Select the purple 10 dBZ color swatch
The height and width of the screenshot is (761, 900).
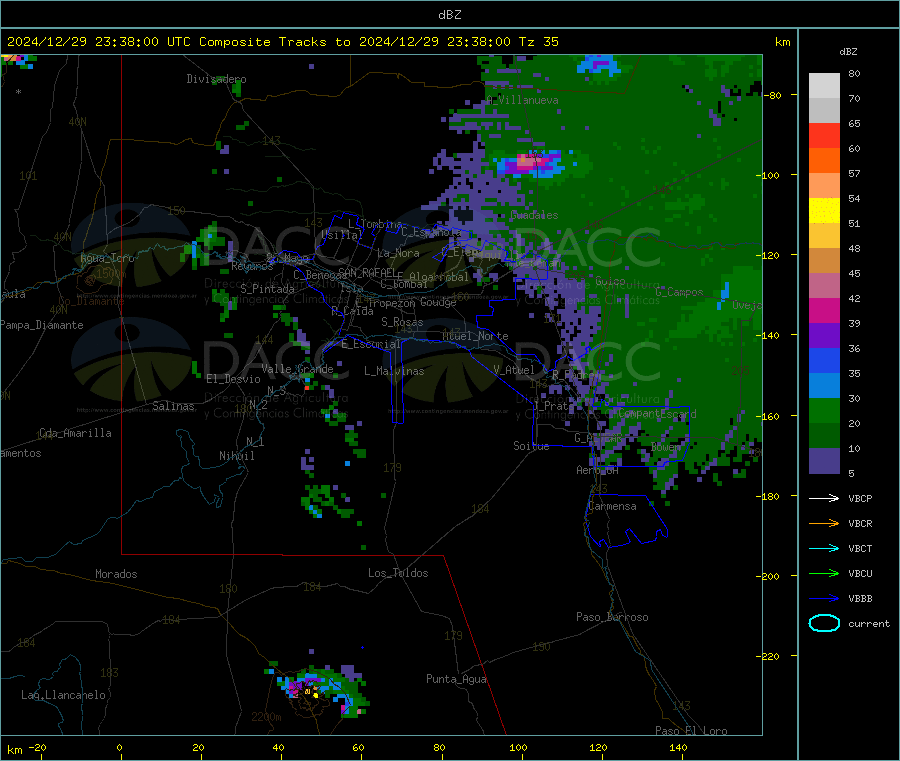click(824, 460)
